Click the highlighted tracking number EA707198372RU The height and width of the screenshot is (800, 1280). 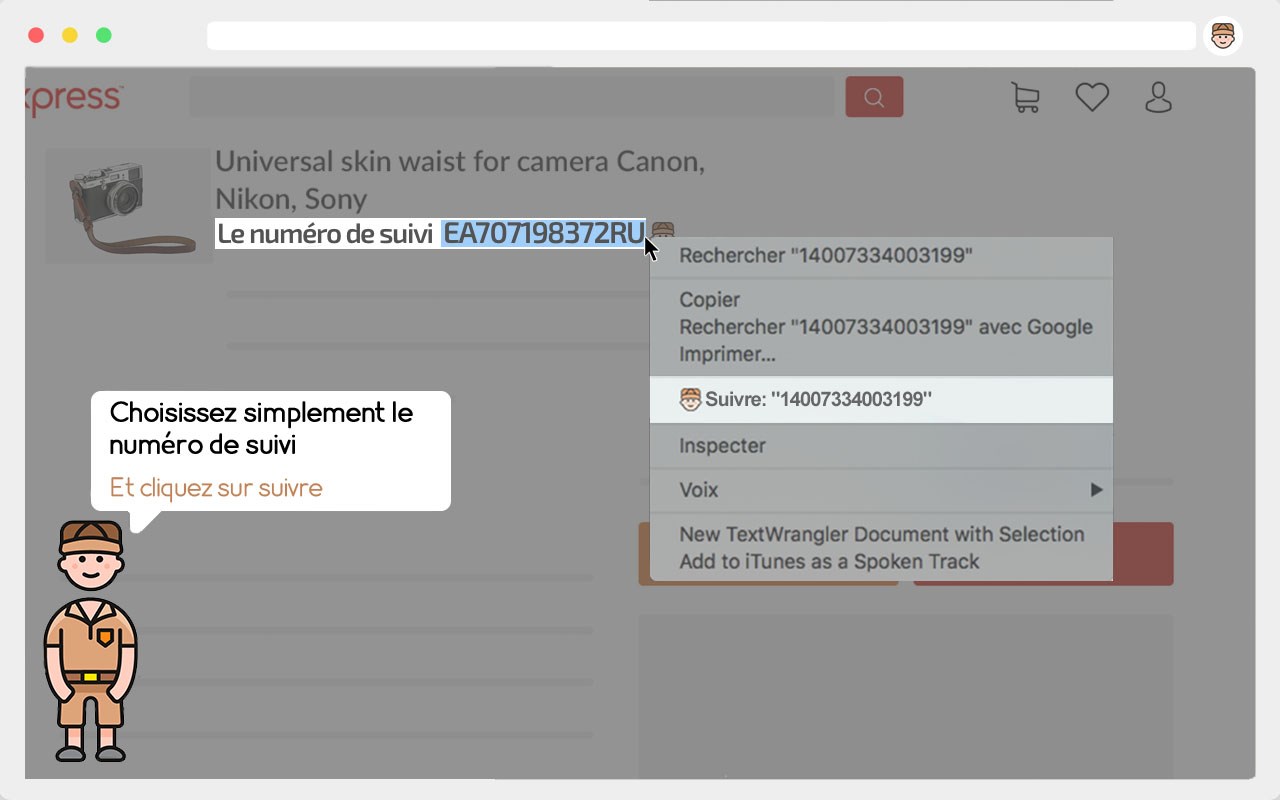544,233
